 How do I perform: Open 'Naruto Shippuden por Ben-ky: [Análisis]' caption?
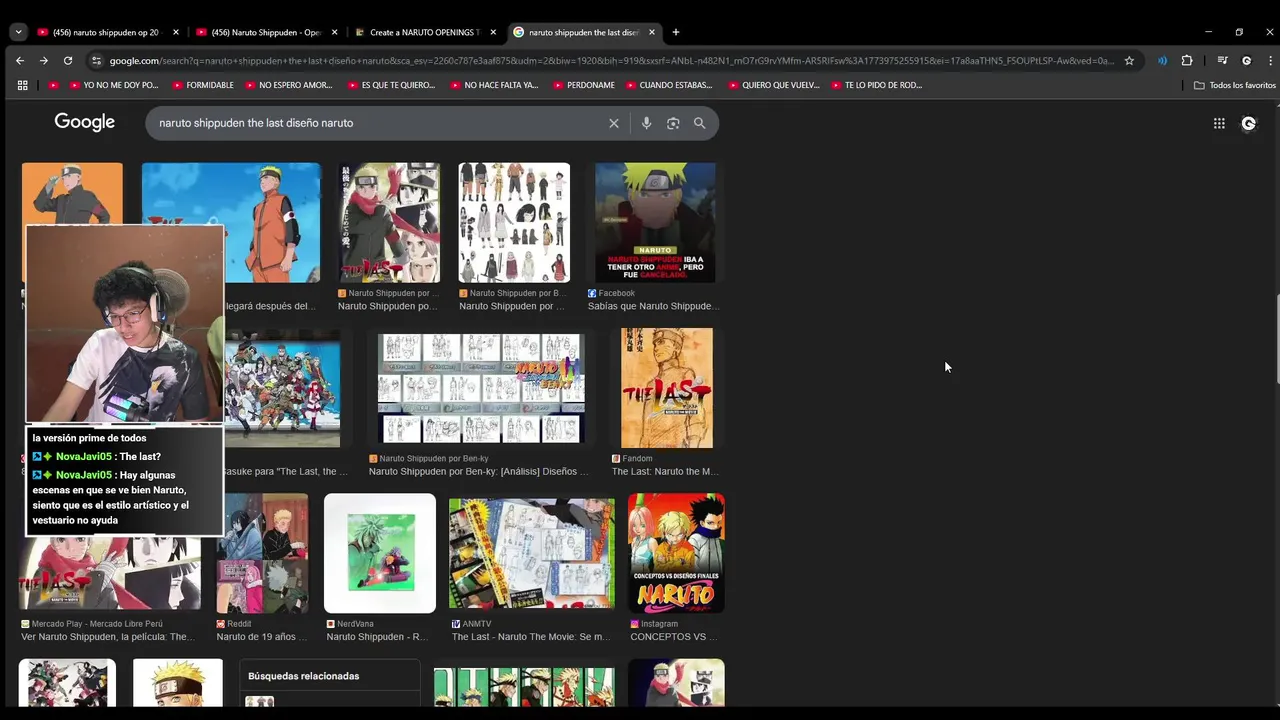479,471
